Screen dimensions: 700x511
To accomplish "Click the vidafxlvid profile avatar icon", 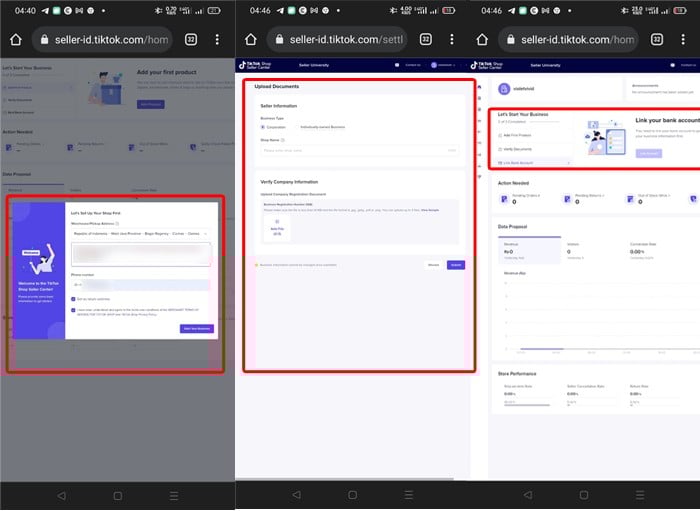I will coord(503,89).
